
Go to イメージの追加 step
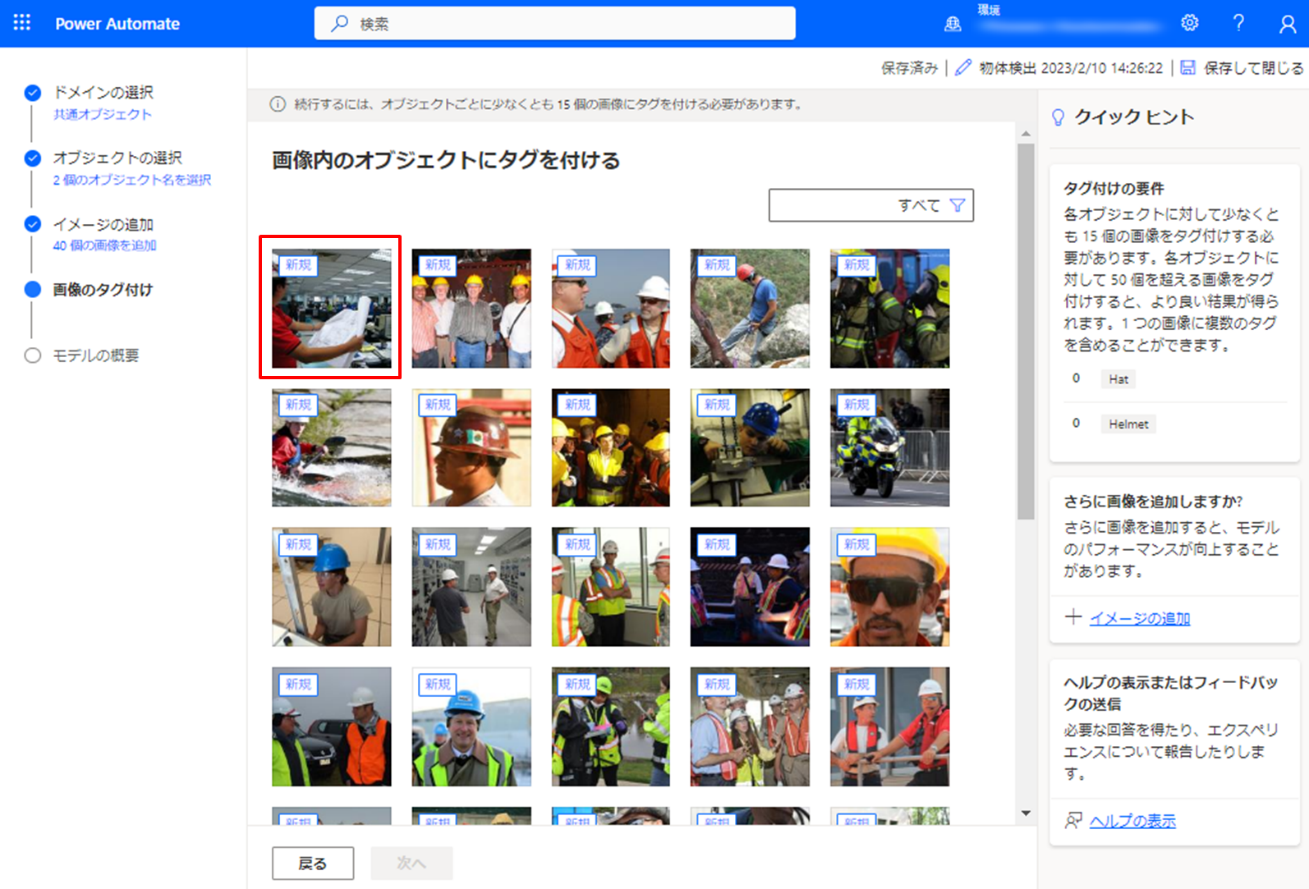[x=103, y=224]
